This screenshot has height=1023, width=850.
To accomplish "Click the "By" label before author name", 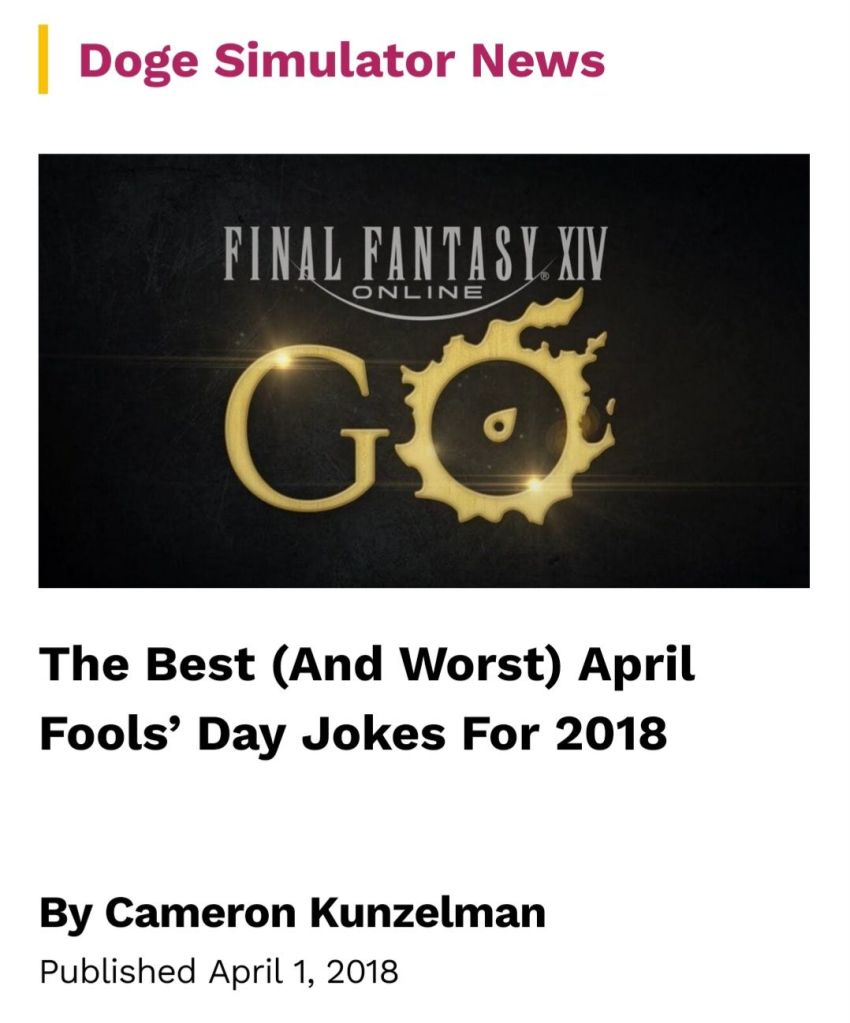I will click(66, 912).
